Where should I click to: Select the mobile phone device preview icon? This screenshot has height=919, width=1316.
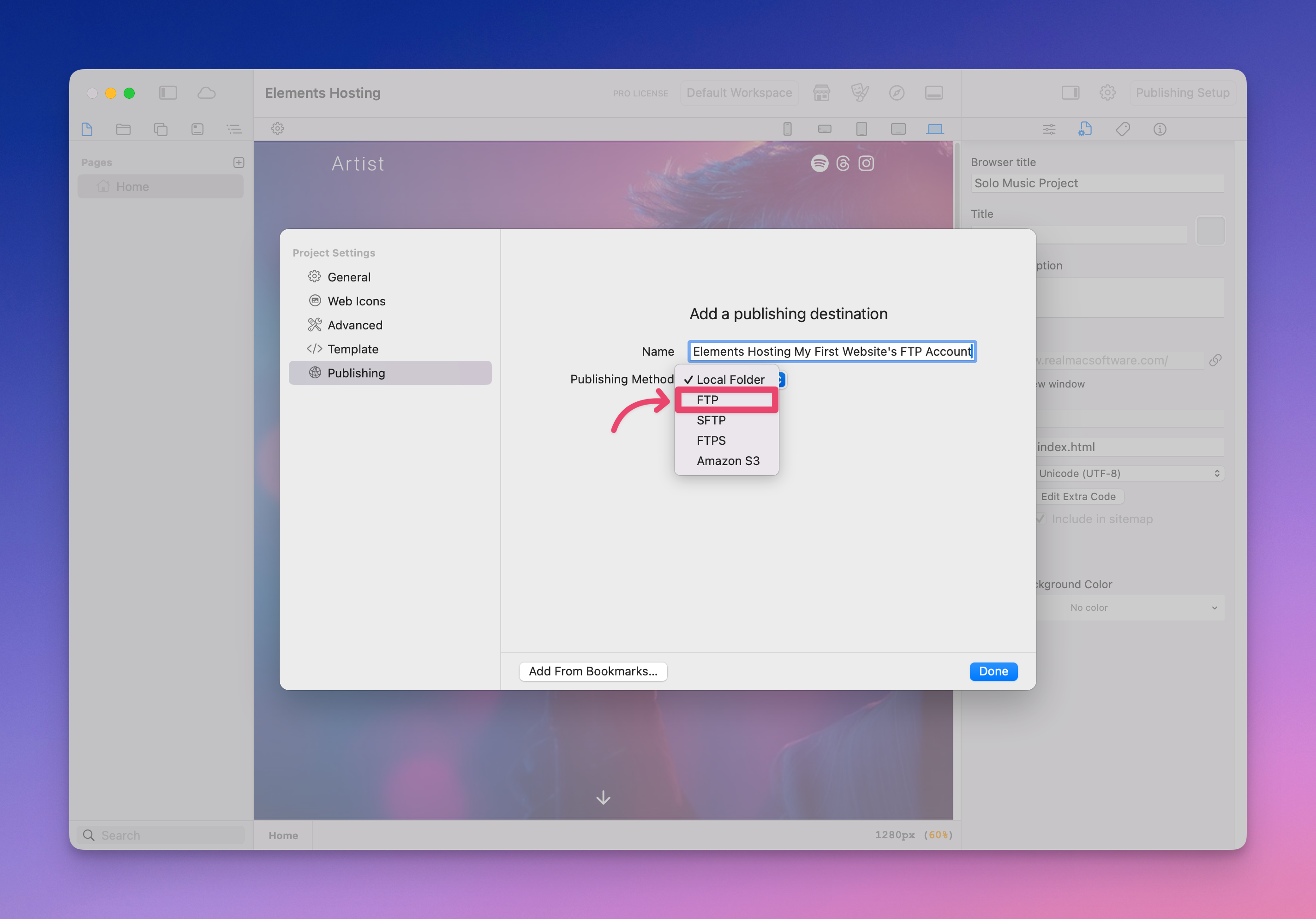(x=788, y=129)
